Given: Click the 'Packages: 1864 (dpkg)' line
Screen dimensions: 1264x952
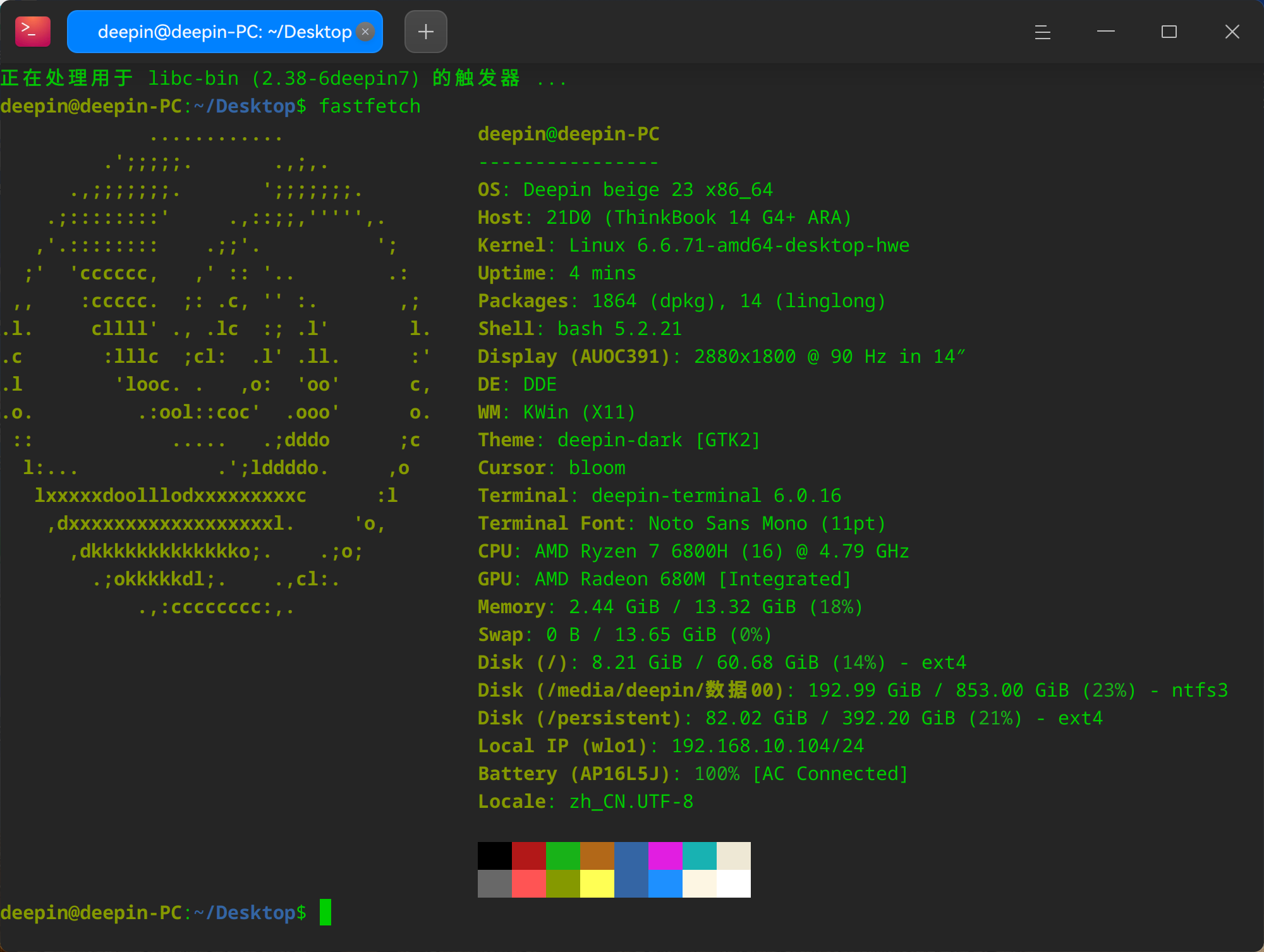Looking at the screenshot, I should [x=682, y=301].
